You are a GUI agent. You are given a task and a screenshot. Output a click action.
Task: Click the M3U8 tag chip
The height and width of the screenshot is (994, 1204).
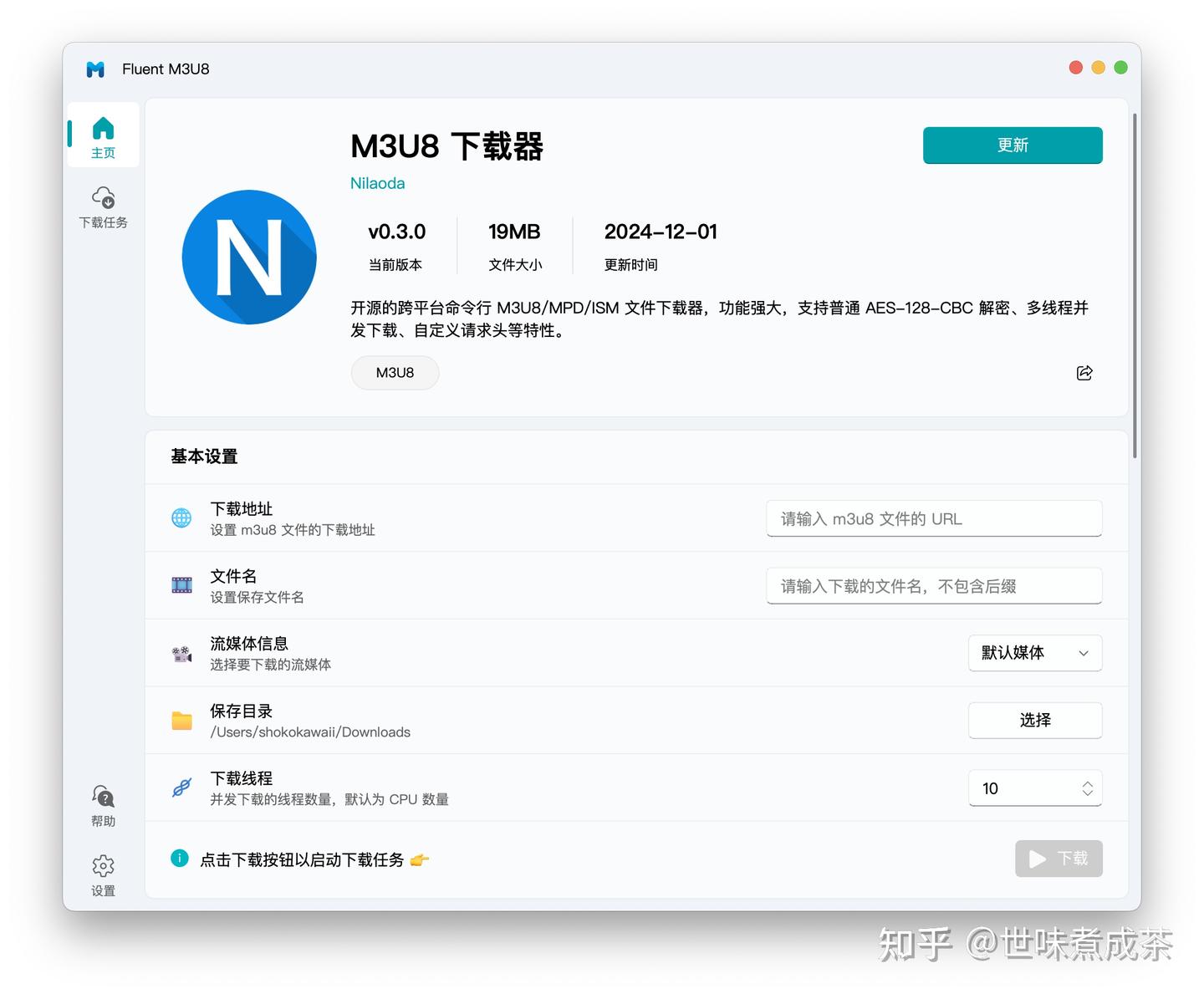click(x=395, y=373)
